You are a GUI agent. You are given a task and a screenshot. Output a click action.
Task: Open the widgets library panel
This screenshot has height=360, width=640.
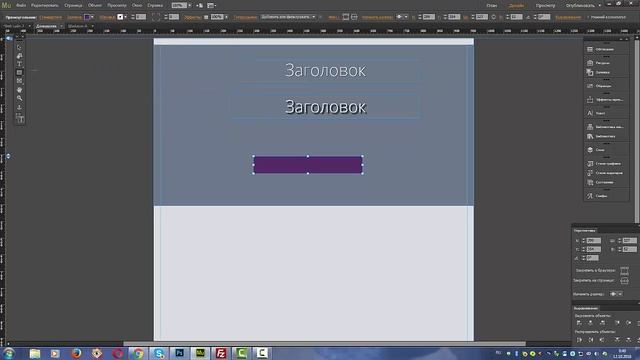(606, 127)
